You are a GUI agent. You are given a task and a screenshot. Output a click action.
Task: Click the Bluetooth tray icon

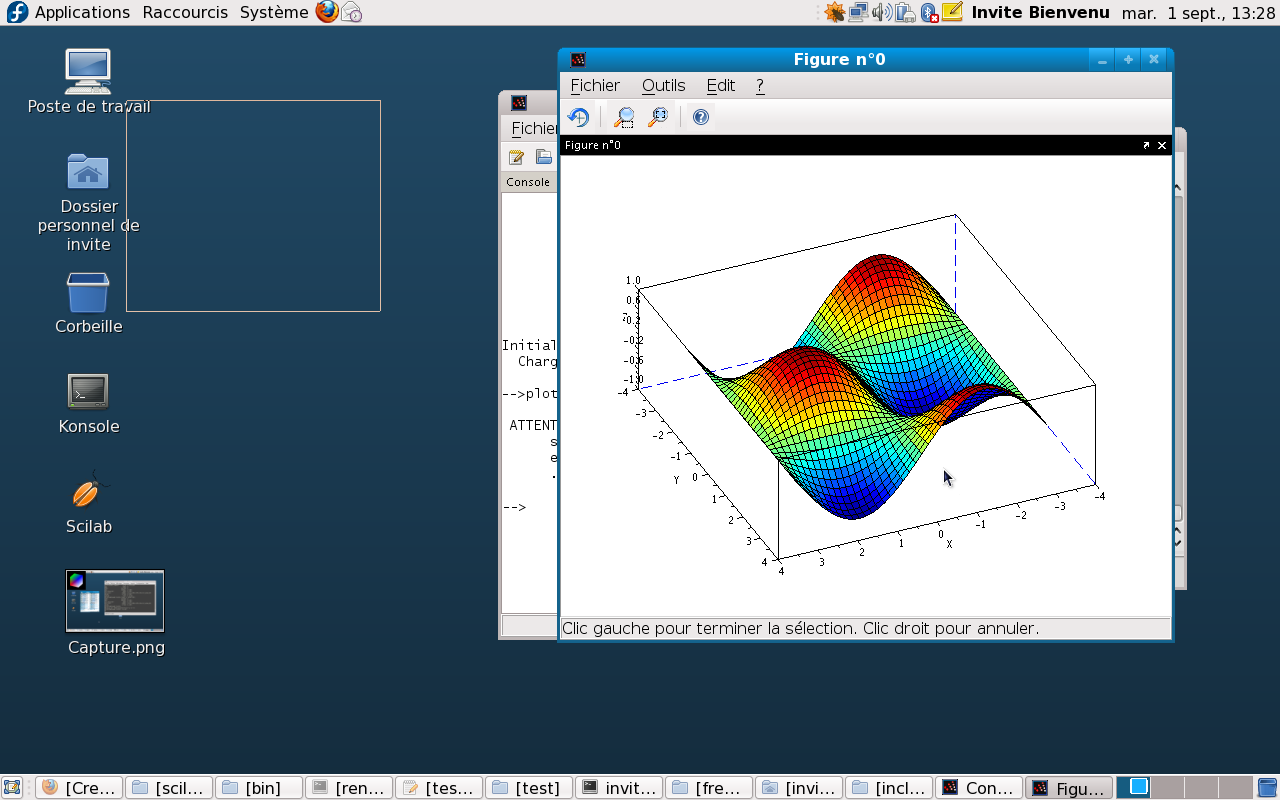[x=929, y=12]
